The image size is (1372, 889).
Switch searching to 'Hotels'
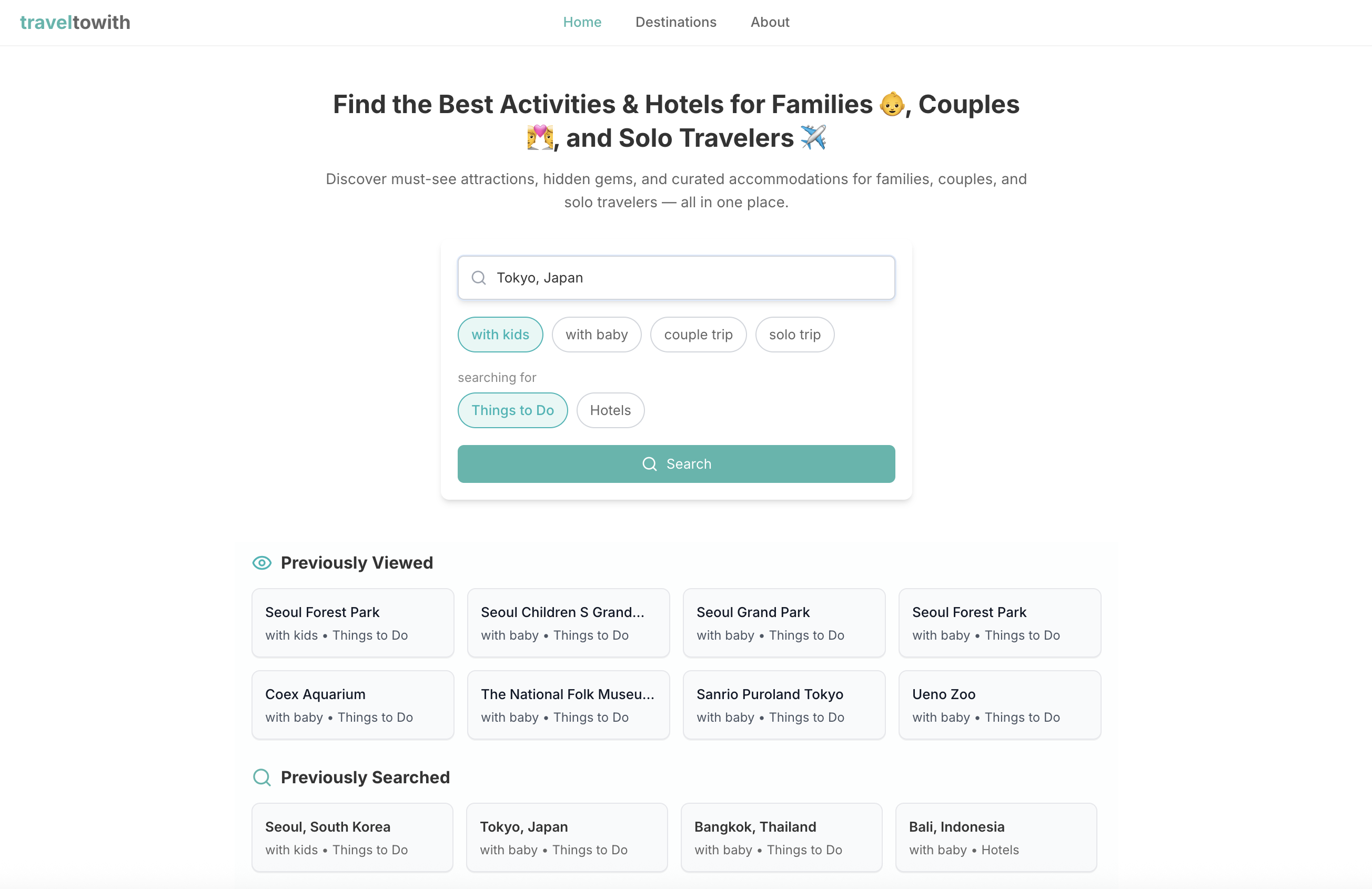(610, 410)
